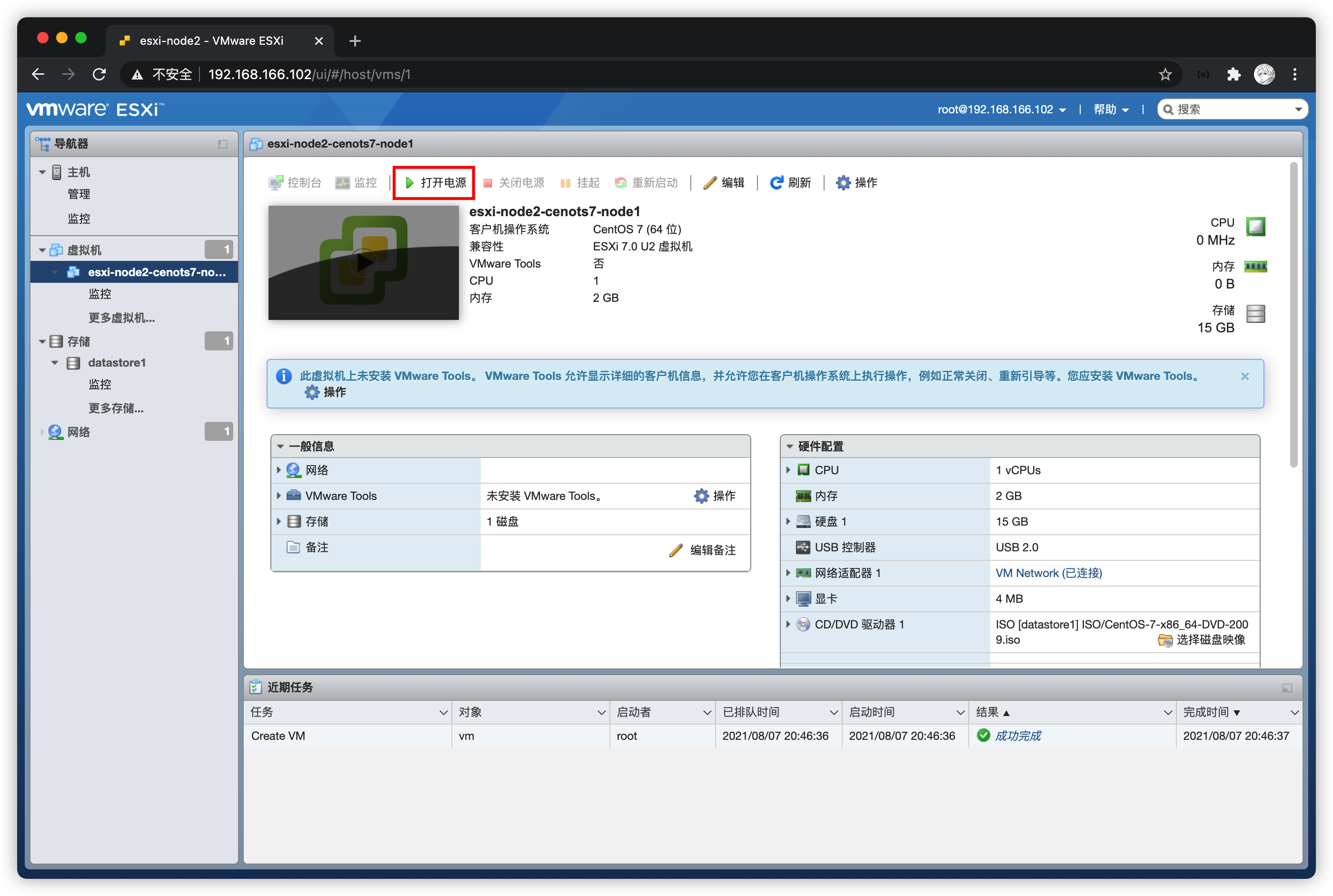The image size is (1333, 896).
Task: Click the 选择磁盘映像 folder icon
Action: [1164, 640]
